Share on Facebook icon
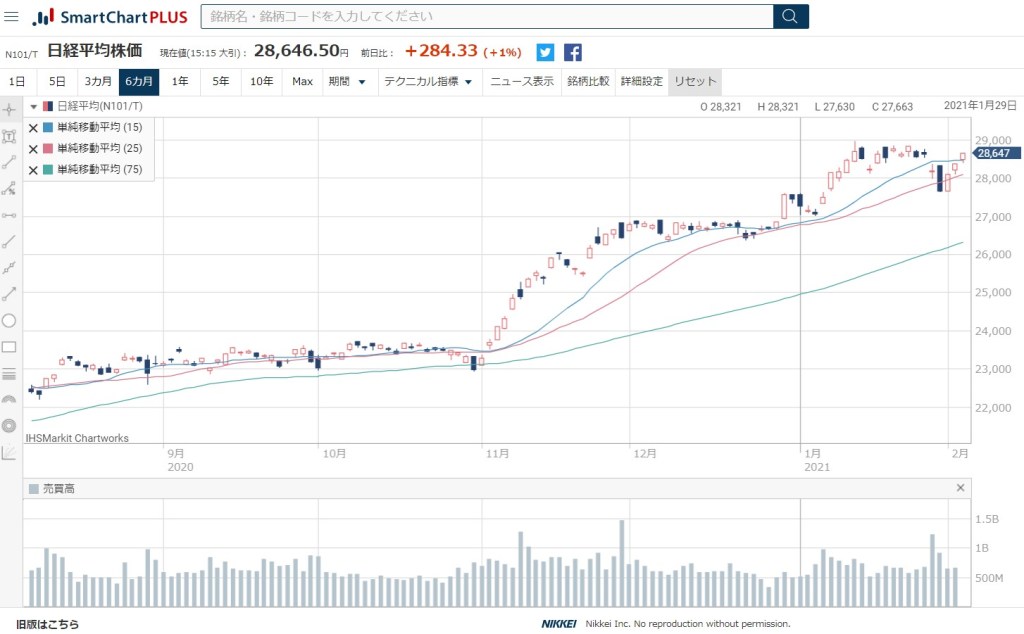This screenshot has height=634, width=1024. (573, 53)
